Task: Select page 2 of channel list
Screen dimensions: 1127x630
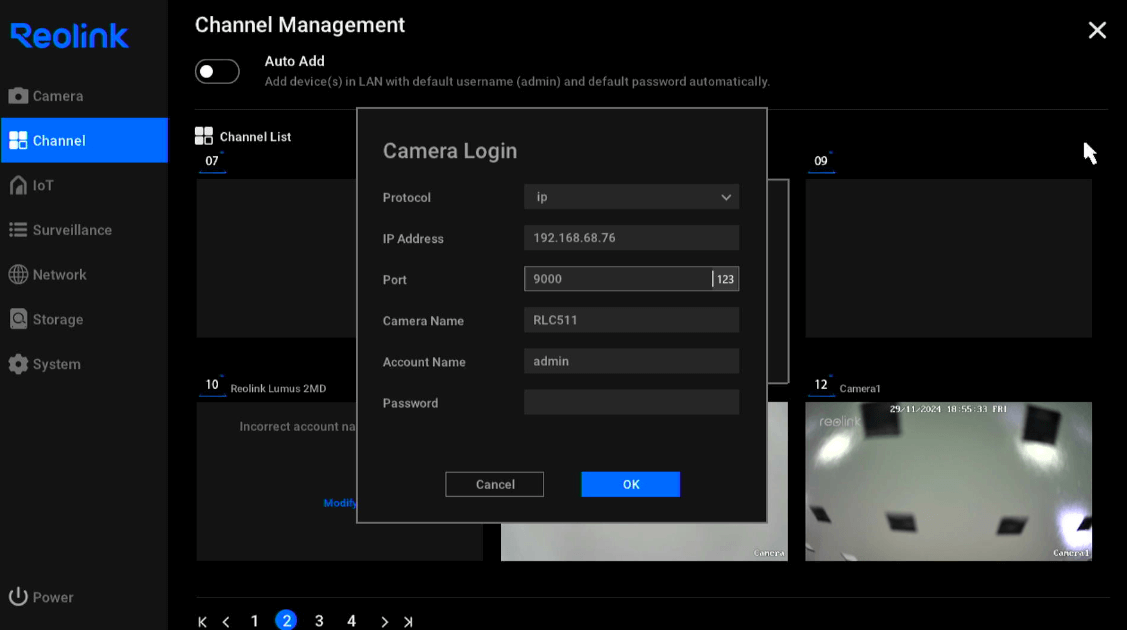Action: click(286, 620)
